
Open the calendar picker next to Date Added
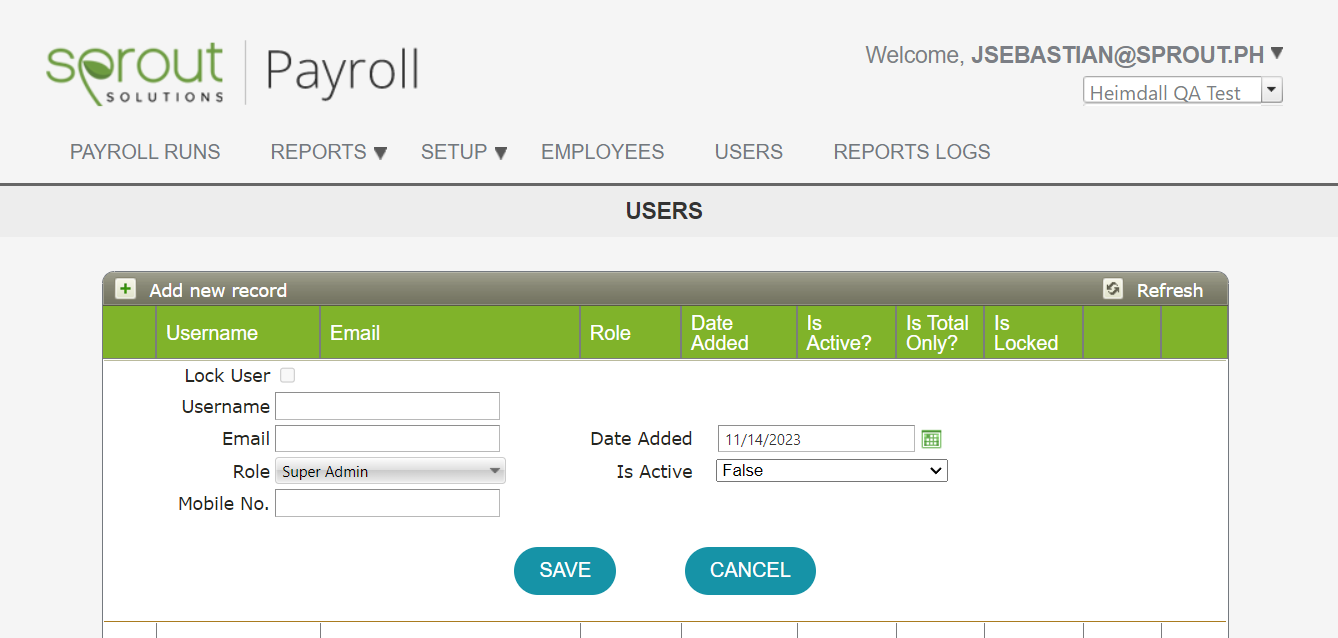(931, 439)
